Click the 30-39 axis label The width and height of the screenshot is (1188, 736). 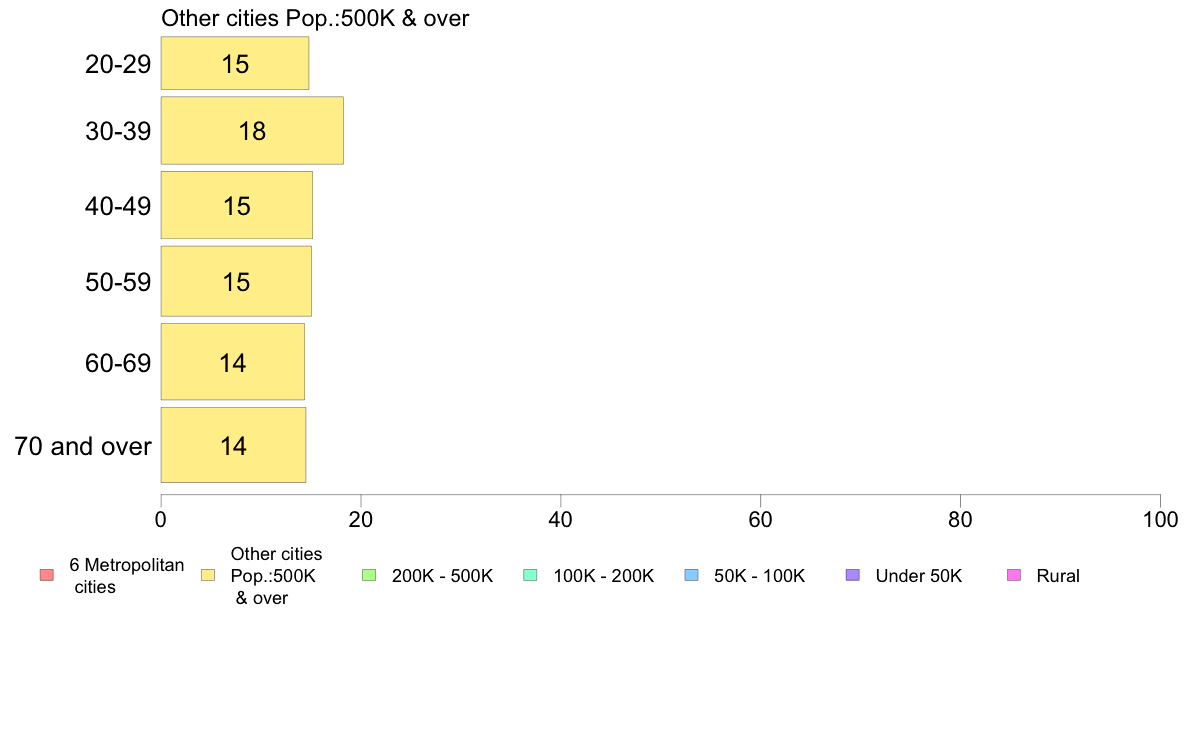coord(118,131)
